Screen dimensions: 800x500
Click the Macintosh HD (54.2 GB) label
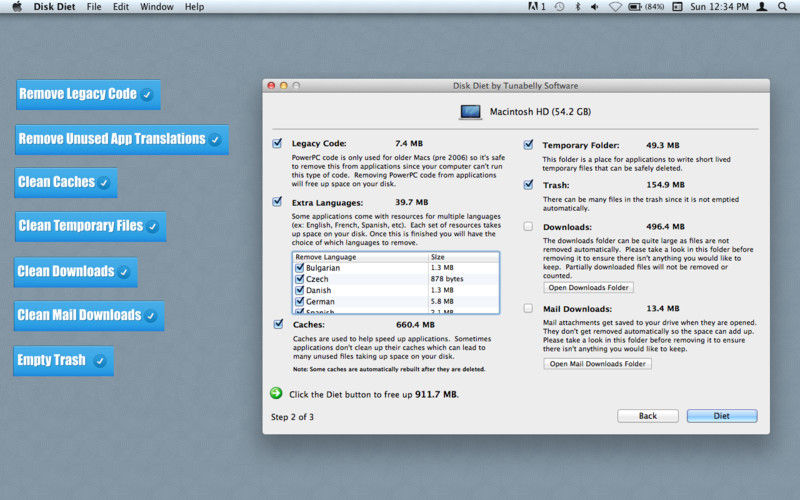tap(540, 112)
